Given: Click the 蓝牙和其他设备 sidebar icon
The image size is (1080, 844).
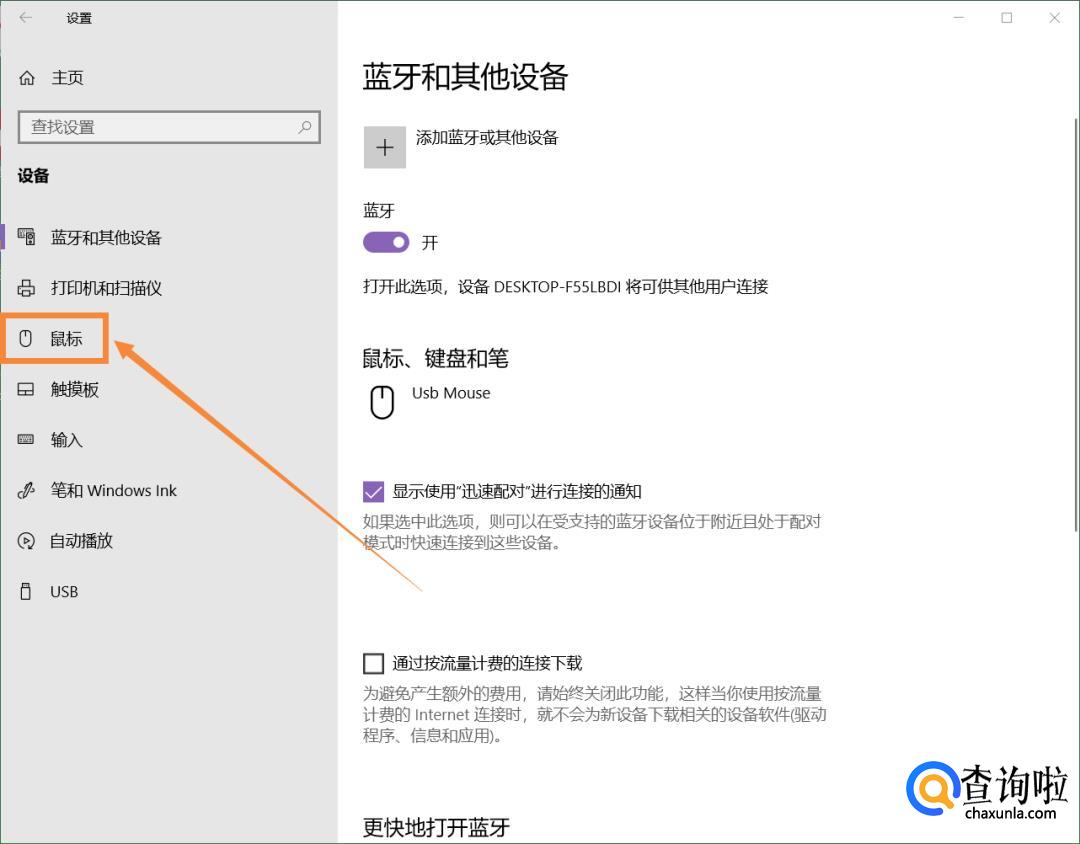Looking at the screenshot, I should click(26, 237).
